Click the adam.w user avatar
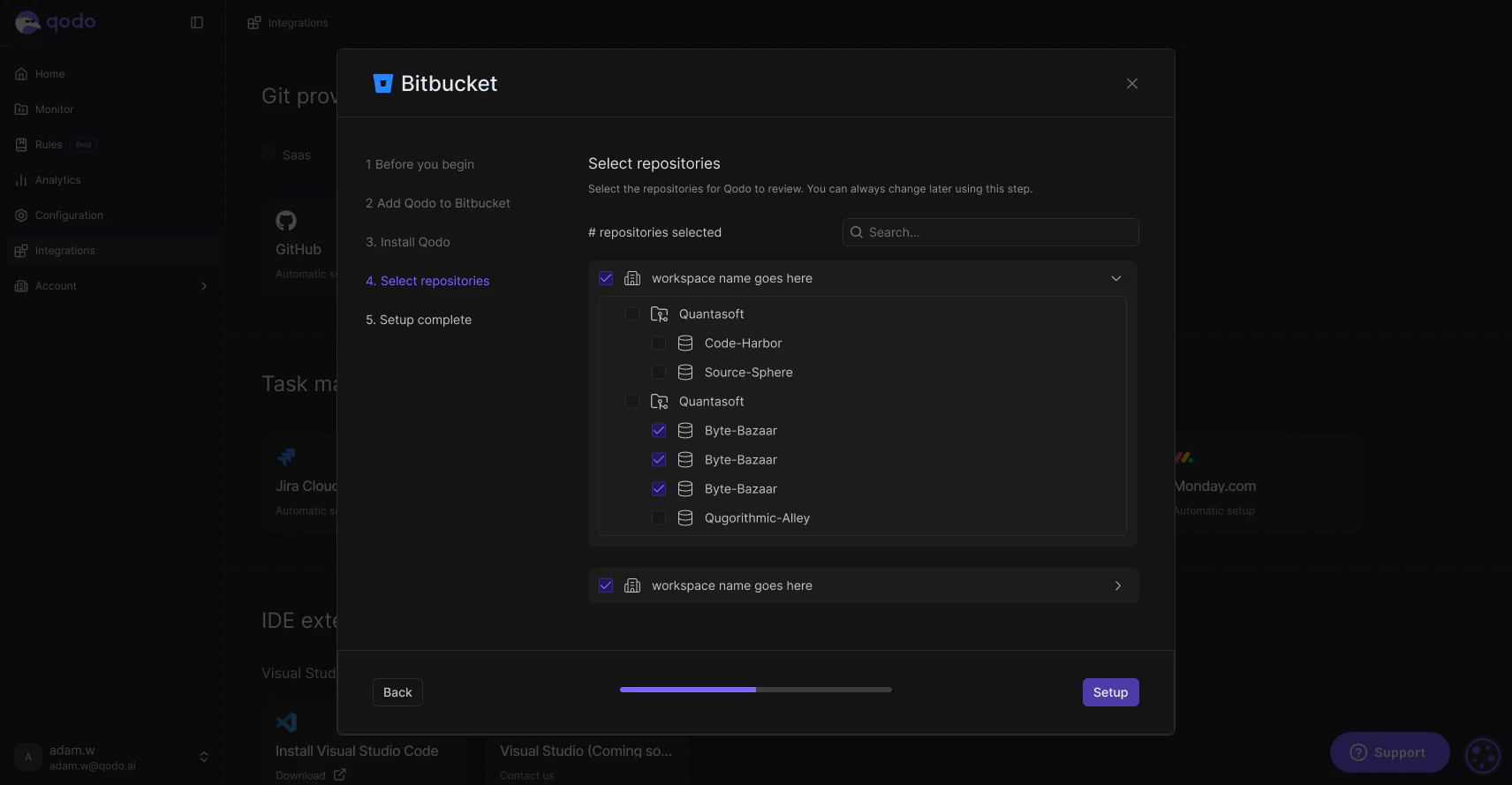Screen dimensions: 1512x785 point(28,758)
